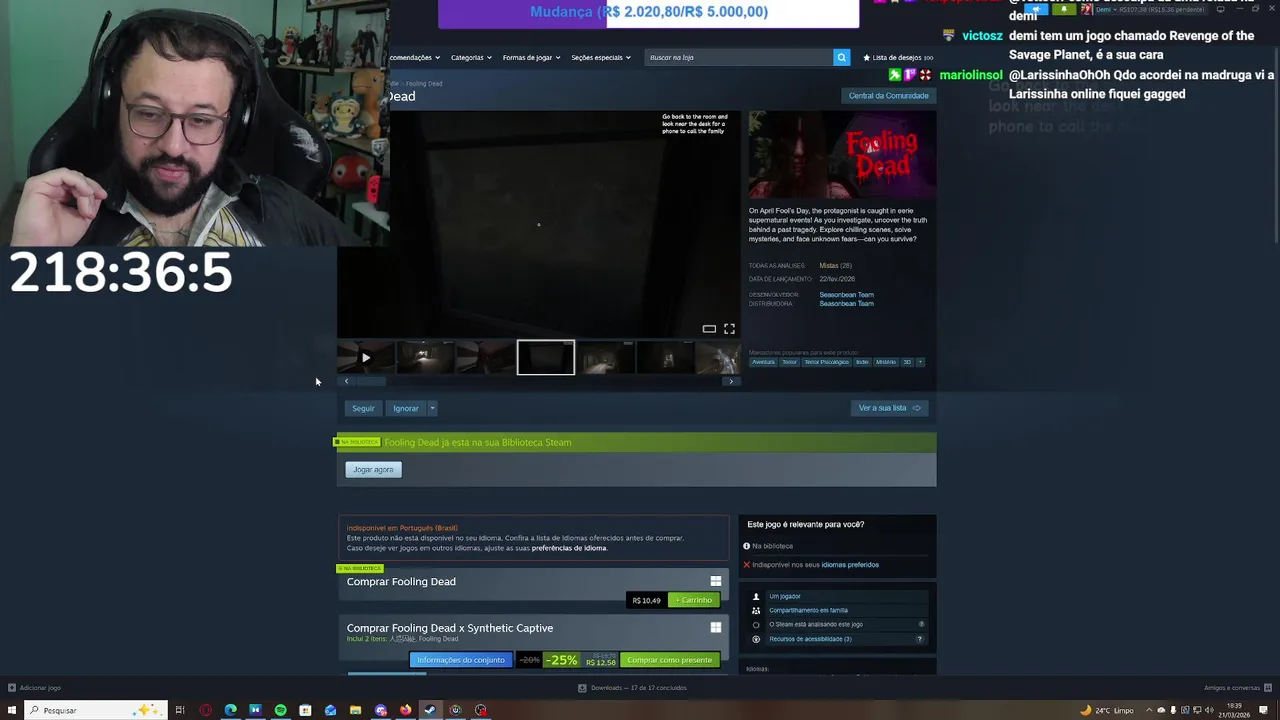Image resolution: width=1280 pixels, height=720 pixels.
Task: Toggle theater mode on the media player
Action: (x=709, y=328)
